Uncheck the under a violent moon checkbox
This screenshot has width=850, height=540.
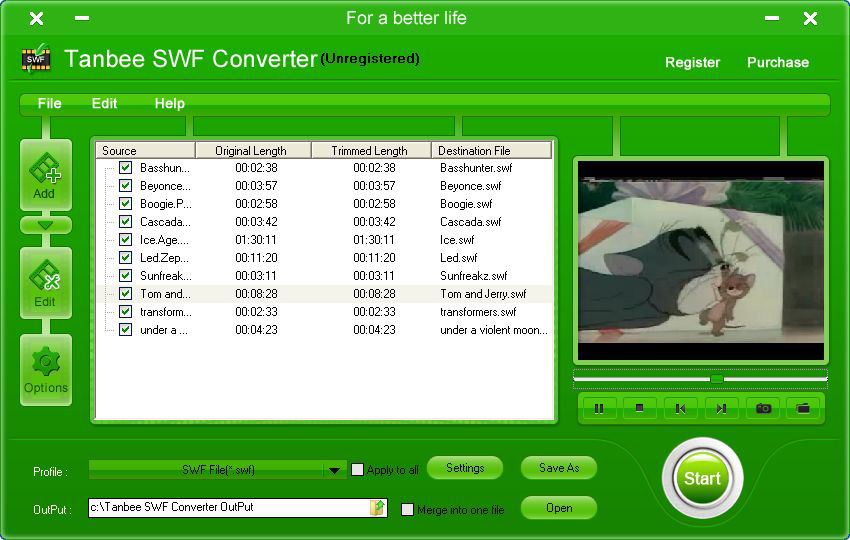tap(125, 329)
